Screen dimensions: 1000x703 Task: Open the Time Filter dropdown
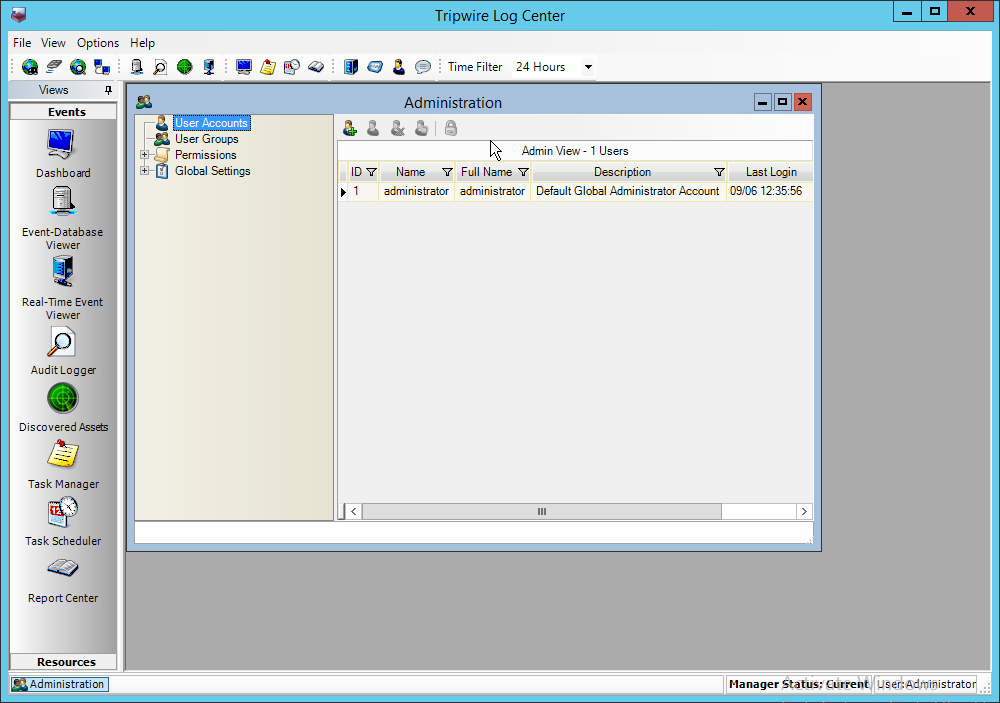pyautogui.click(x=588, y=66)
